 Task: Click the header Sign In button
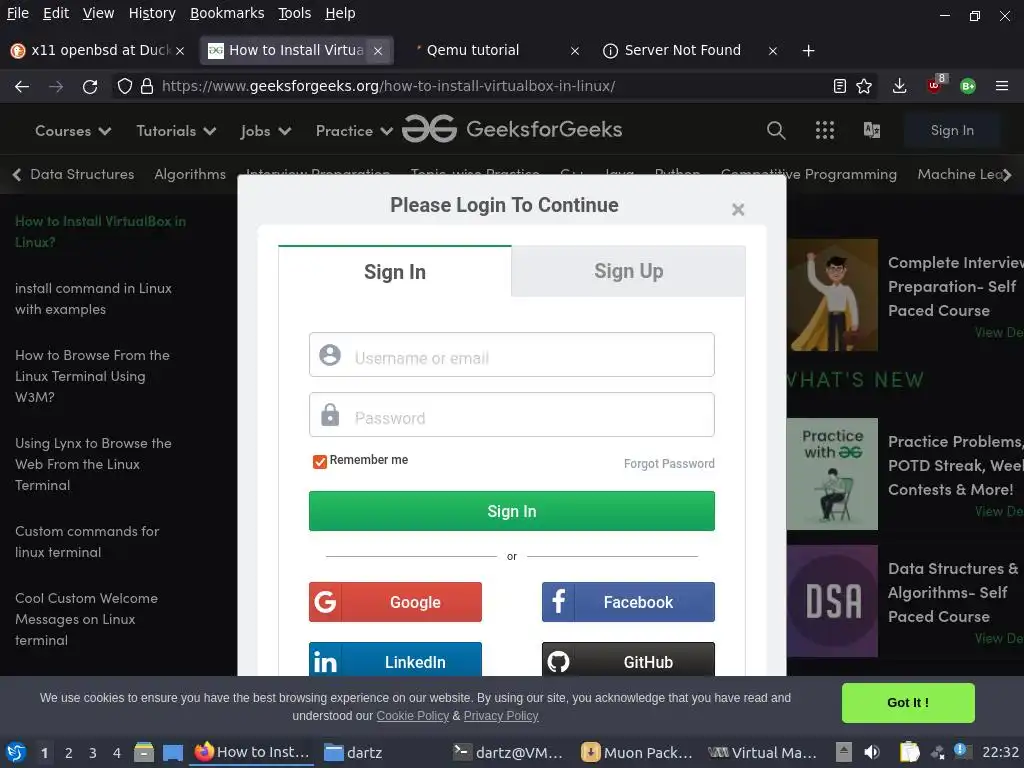(x=952, y=131)
